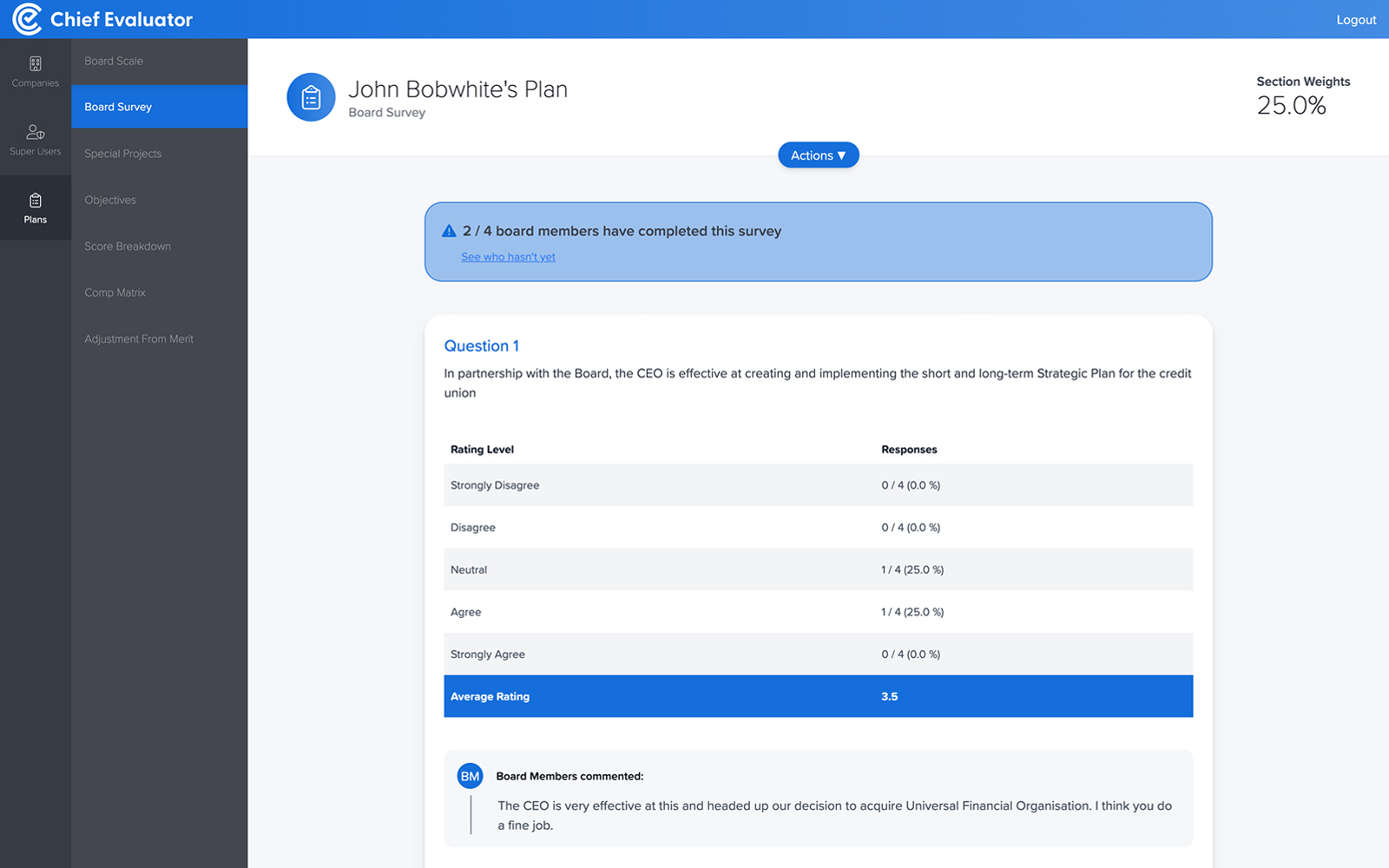1389x868 pixels.
Task: Select the Companies sidebar icon
Action: [35, 62]
